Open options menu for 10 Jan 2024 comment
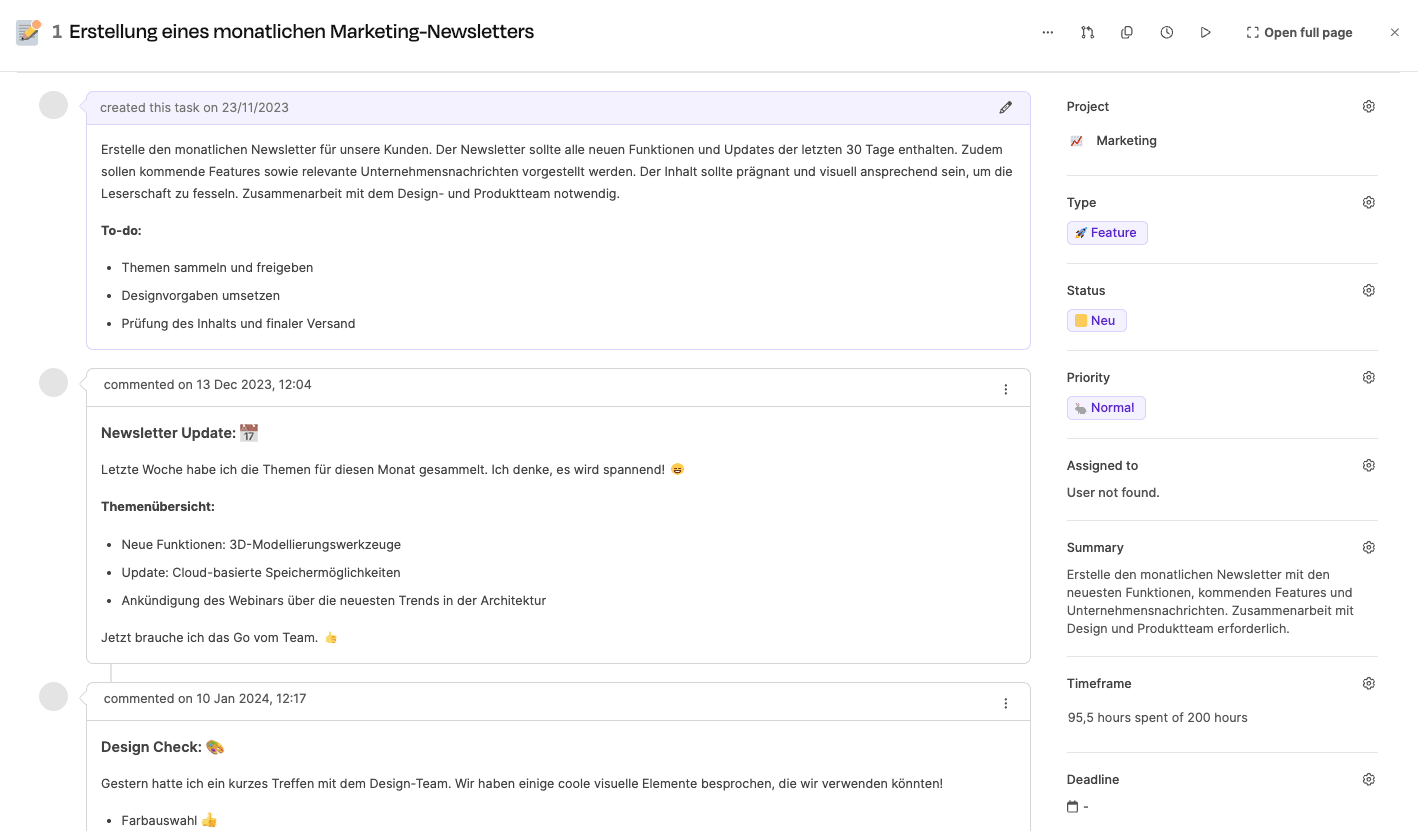The height and width of the screenshot is (831, 1418). [1005, 703]
